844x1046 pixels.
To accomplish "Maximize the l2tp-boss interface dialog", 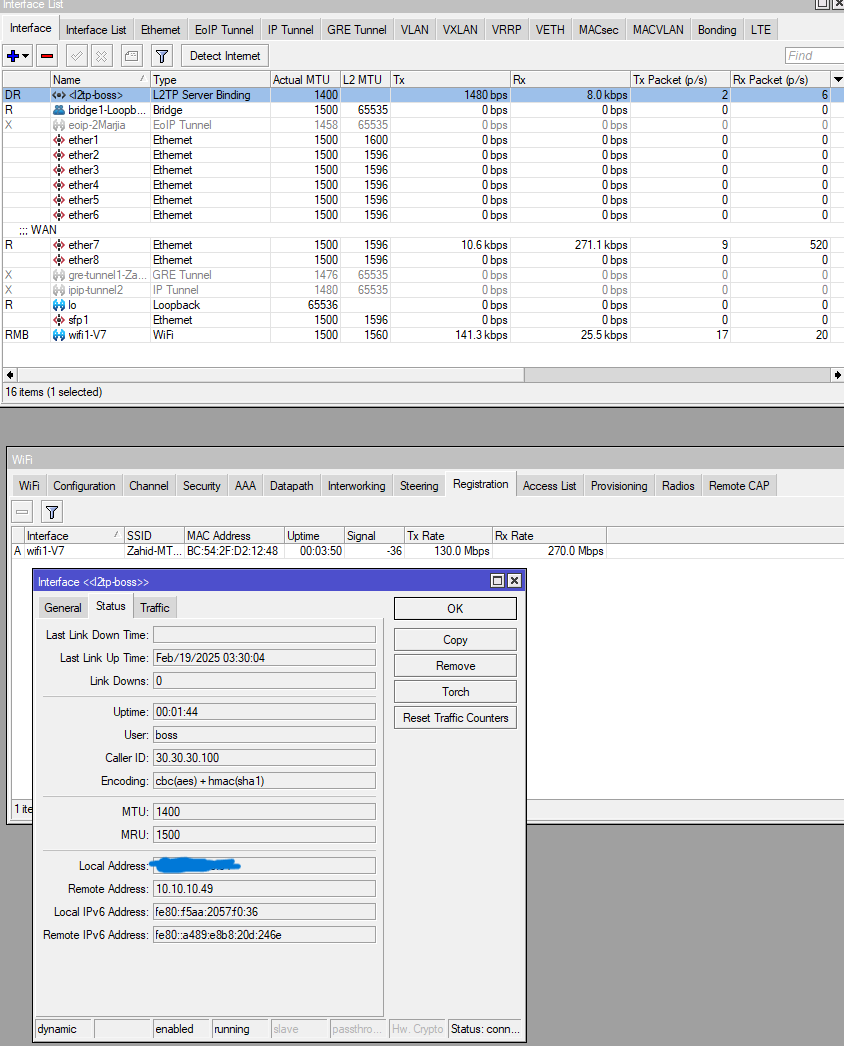I will point(497,581).
